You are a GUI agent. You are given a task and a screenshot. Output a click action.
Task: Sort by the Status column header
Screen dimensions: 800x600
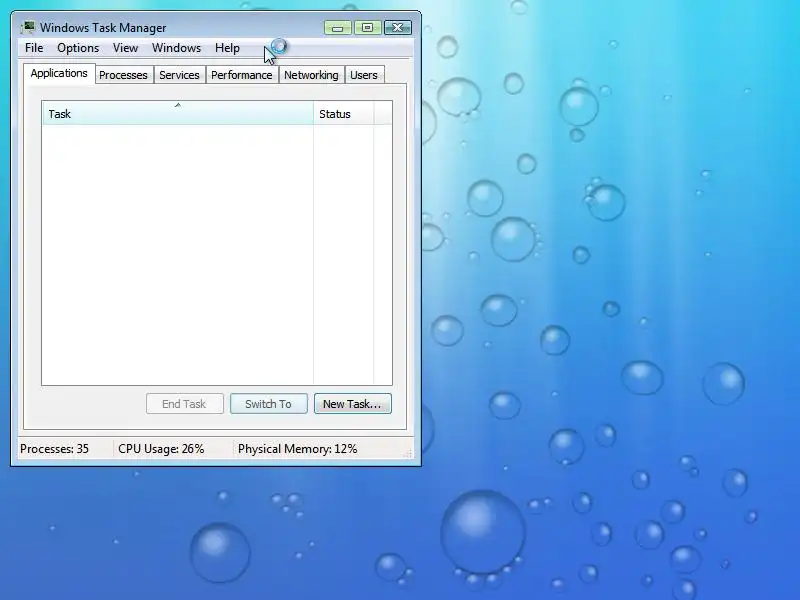point(343,113)
